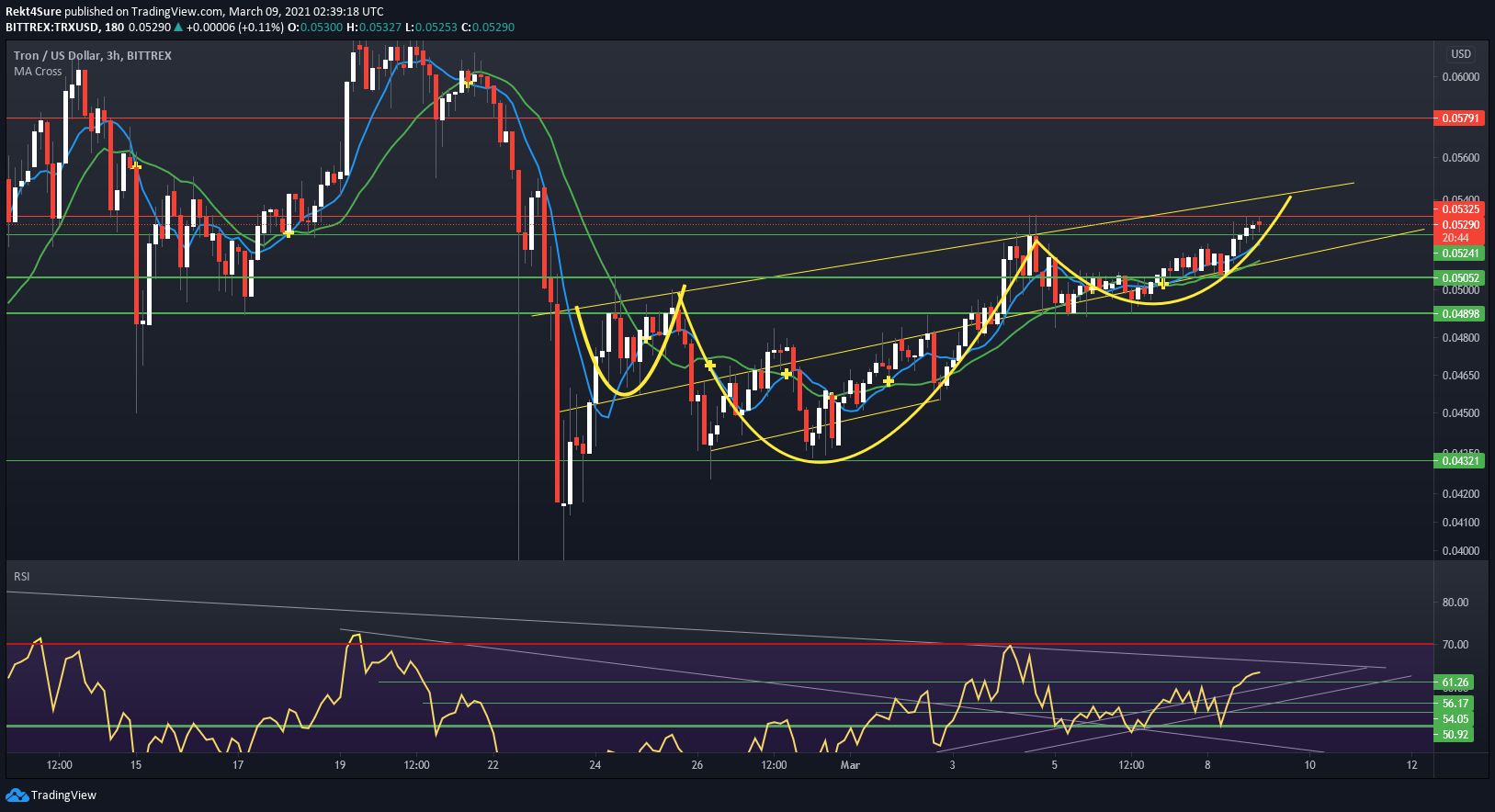Click the O:0.05300 open value in header
This screenshot has height=812, width=1495.
(x=315, y=27)
